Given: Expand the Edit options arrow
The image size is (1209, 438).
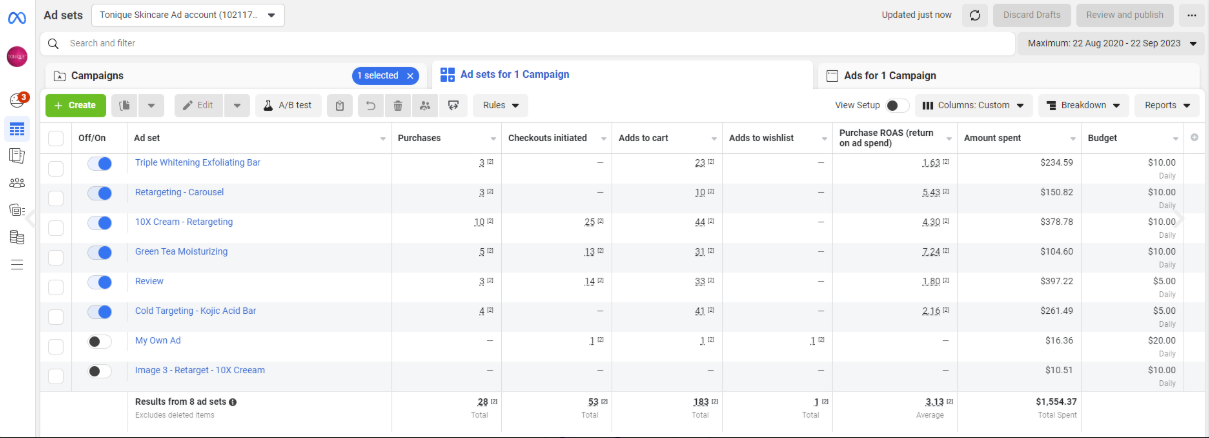Looking at the screenshot, I should click(x=237, y=105).
